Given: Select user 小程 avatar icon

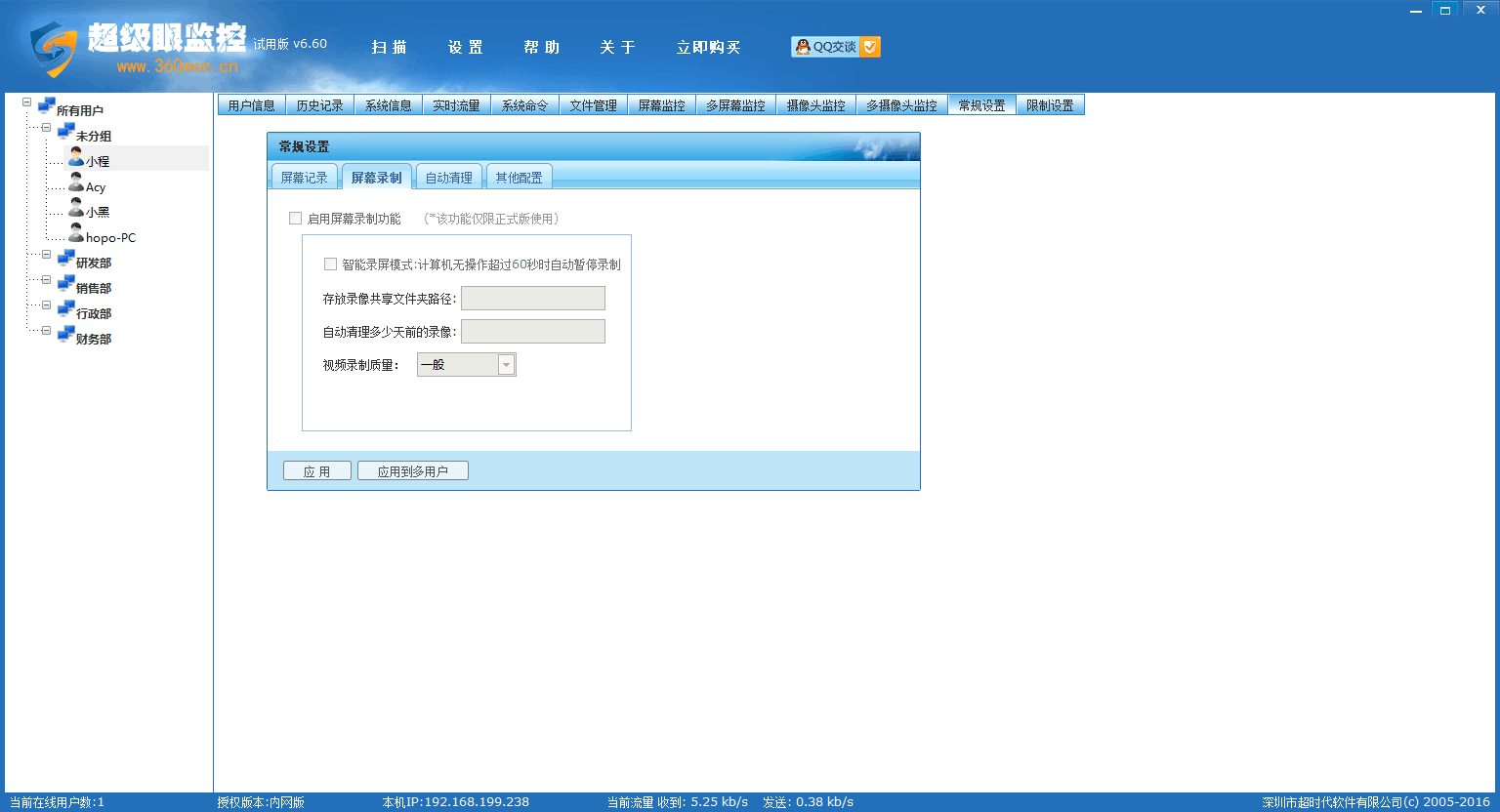Looking at the screenshot, I should click(x=75, y=158).
